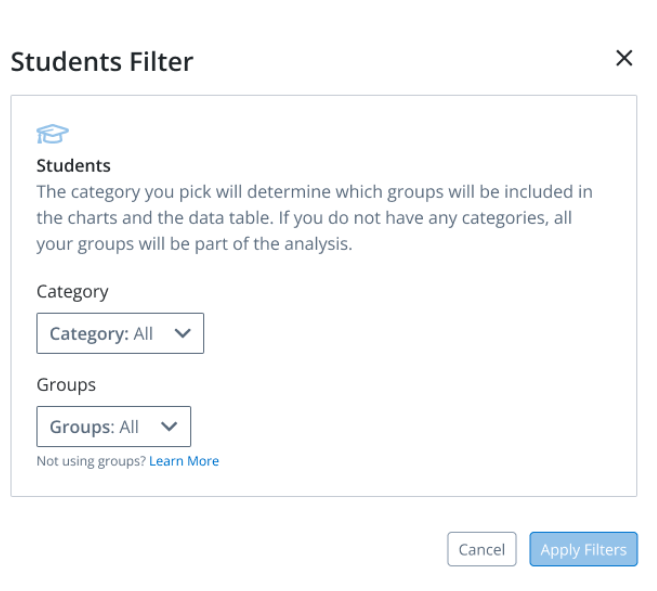Screen dimensions: 657x591
Task: Click the bold 'Groups:' text inside the dropdown
Action: (x=82, y=427)
